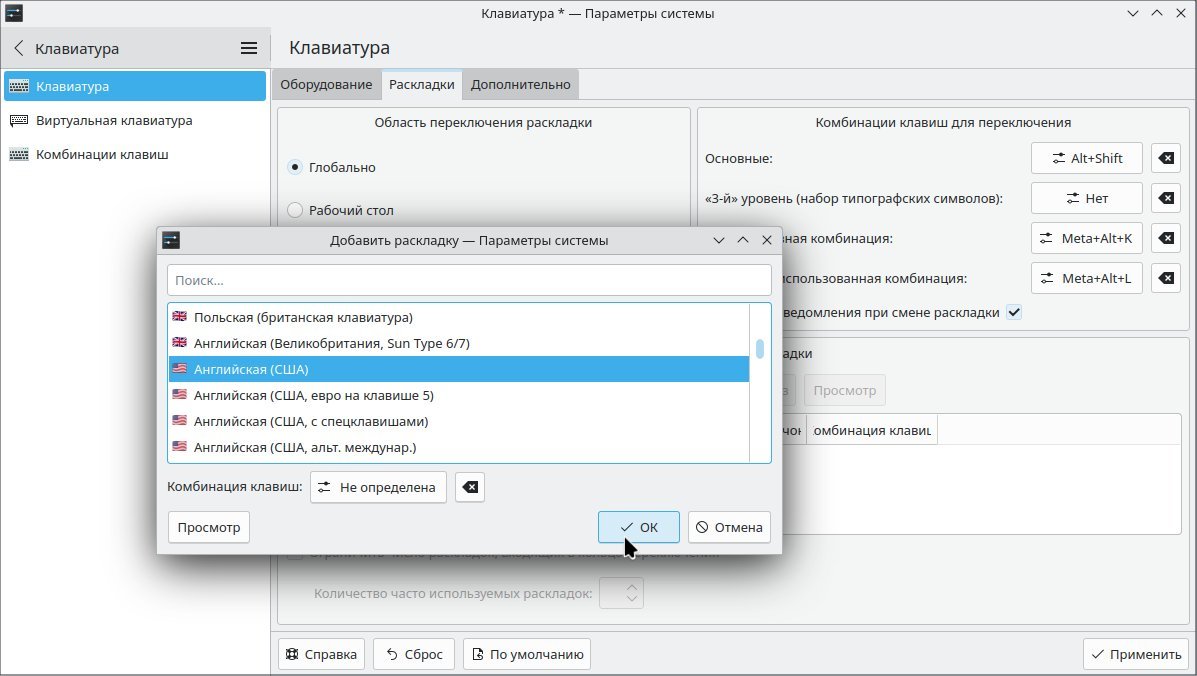Clear the layout shortcut in the Добавить раскладку dialog
1197x676 pixels.
[x=469, y=487]
